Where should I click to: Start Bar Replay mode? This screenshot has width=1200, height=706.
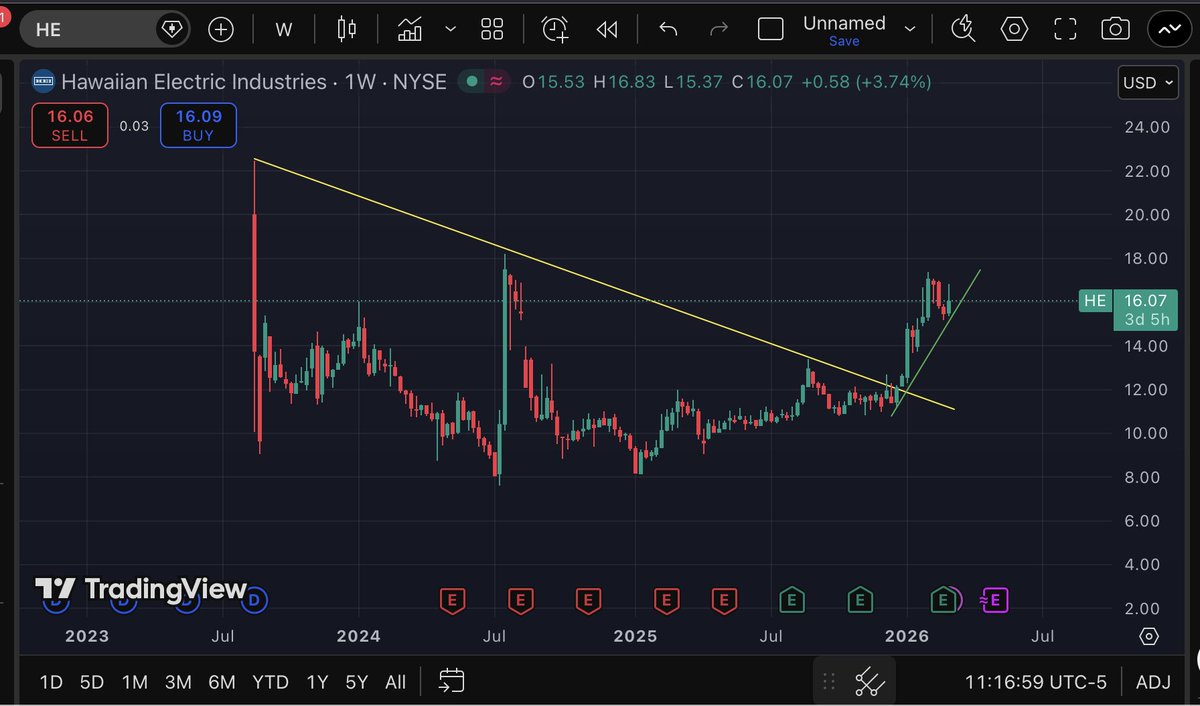[x=607, y=29]
